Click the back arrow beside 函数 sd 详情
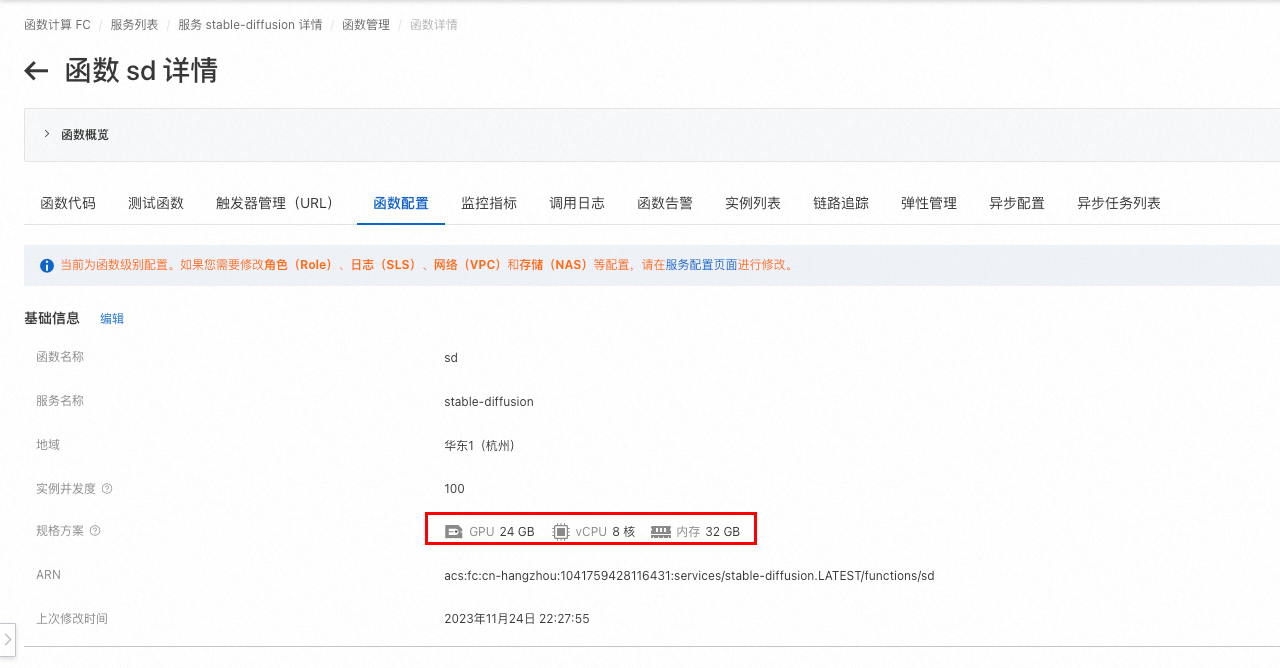 pyautogui.click(x=36, y=71)
